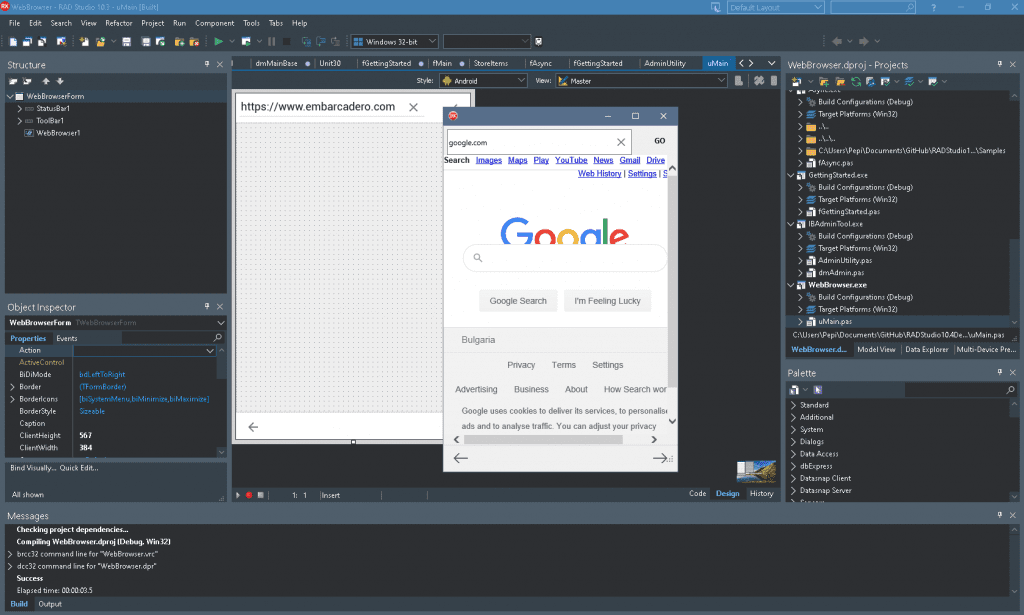Click the red record macro button
This screenshot has height=615, width=1024.
tap(249, 495)
